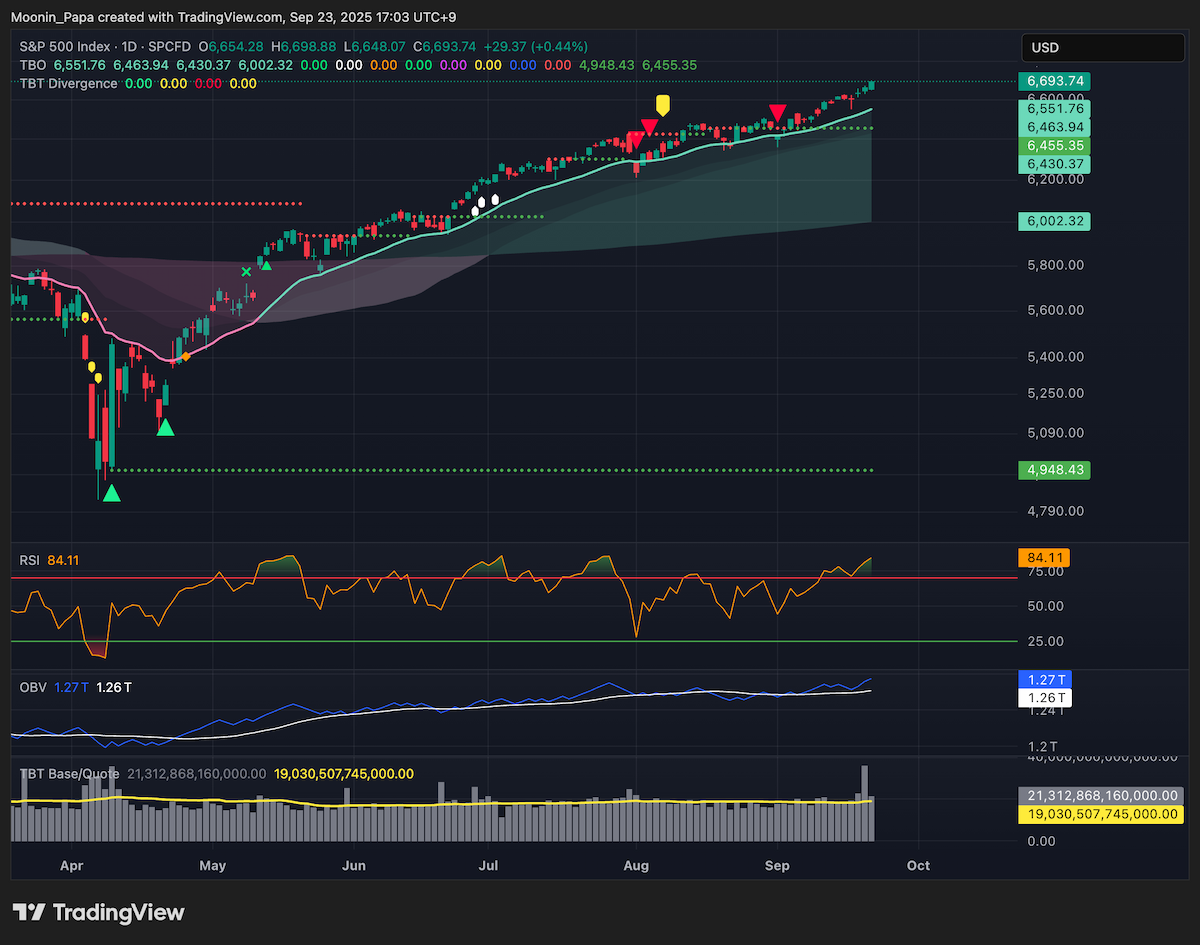Screen dimensions: 1200x945
Task: Click the TBT Base/Quote legend title
Action: (70, 774)
